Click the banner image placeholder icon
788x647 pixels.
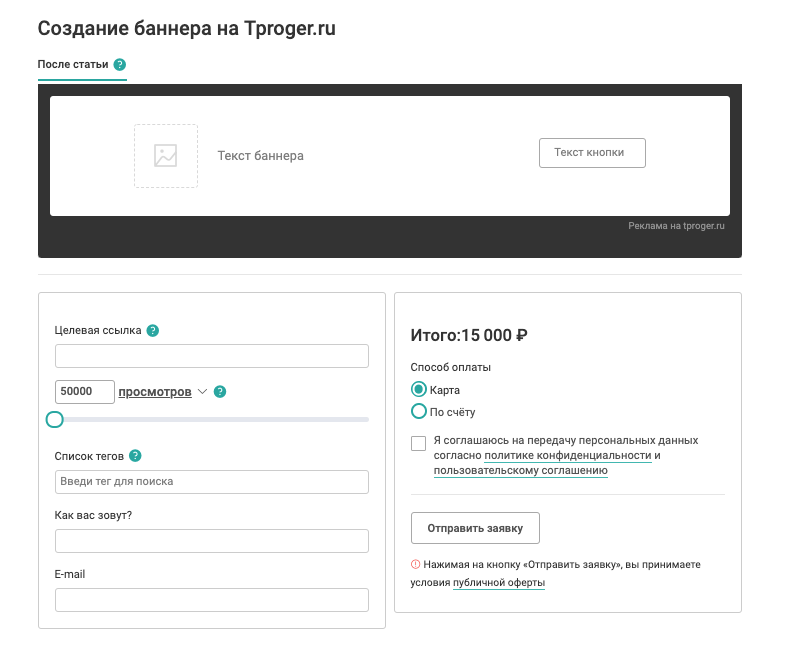pyautogui.click(x=166, y=156)
